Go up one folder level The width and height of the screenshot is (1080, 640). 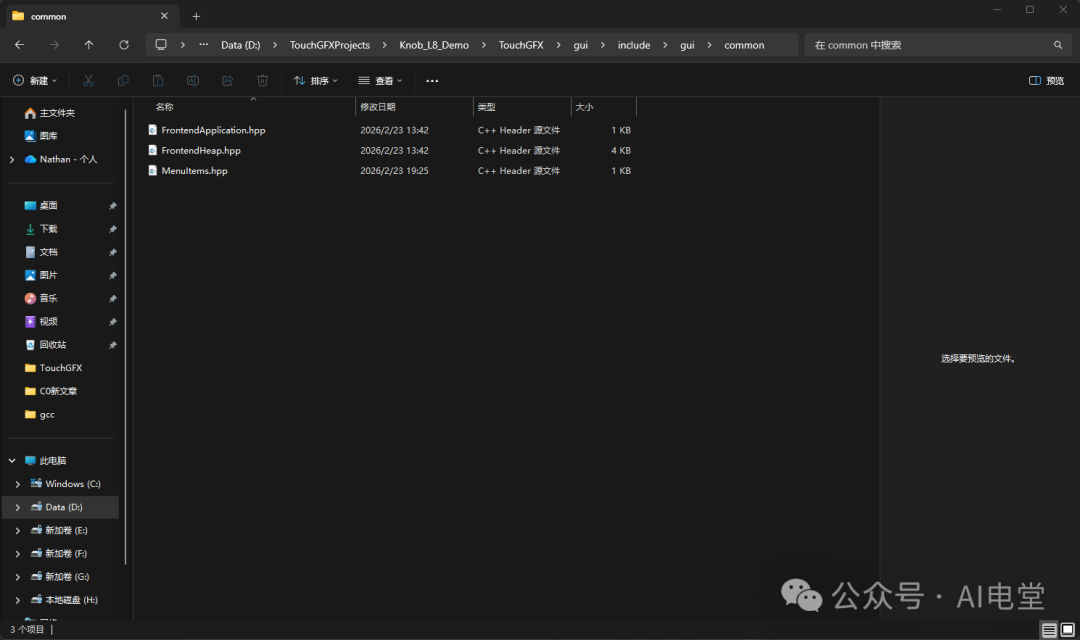coord(89,45)
